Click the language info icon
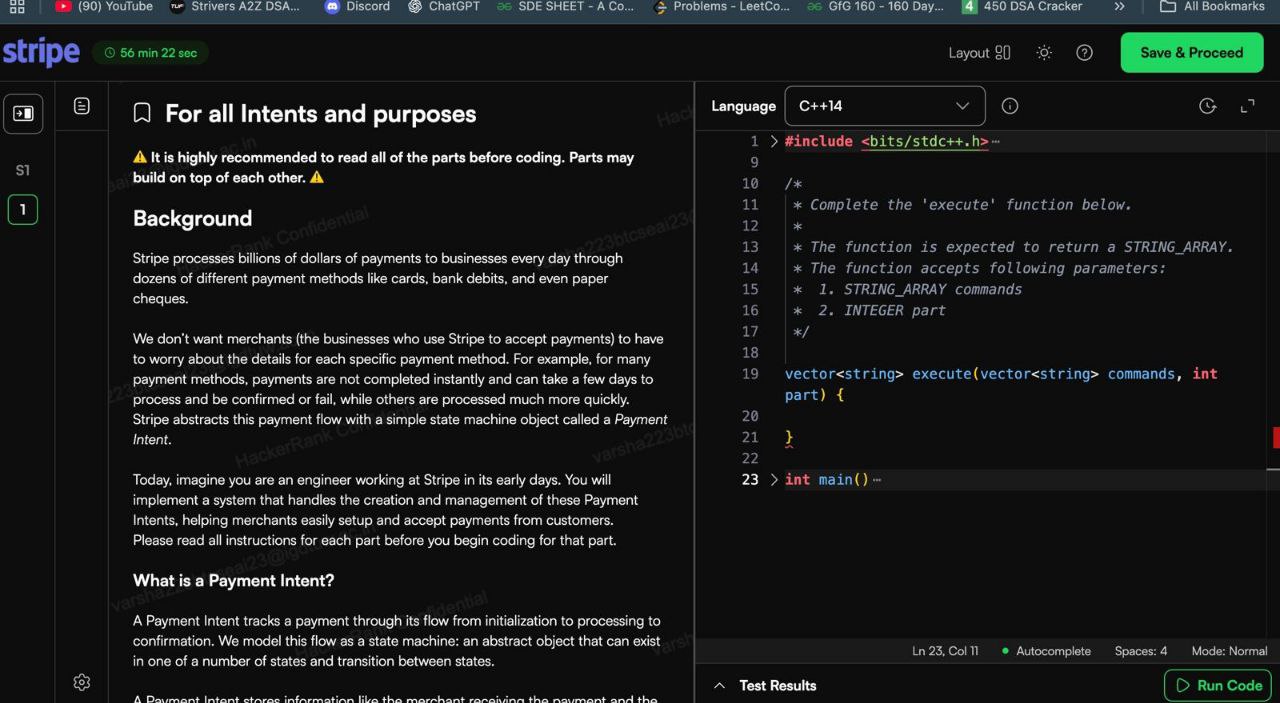The width and height of the screenshot is (1280, 703). click(x=1010, y=106)
